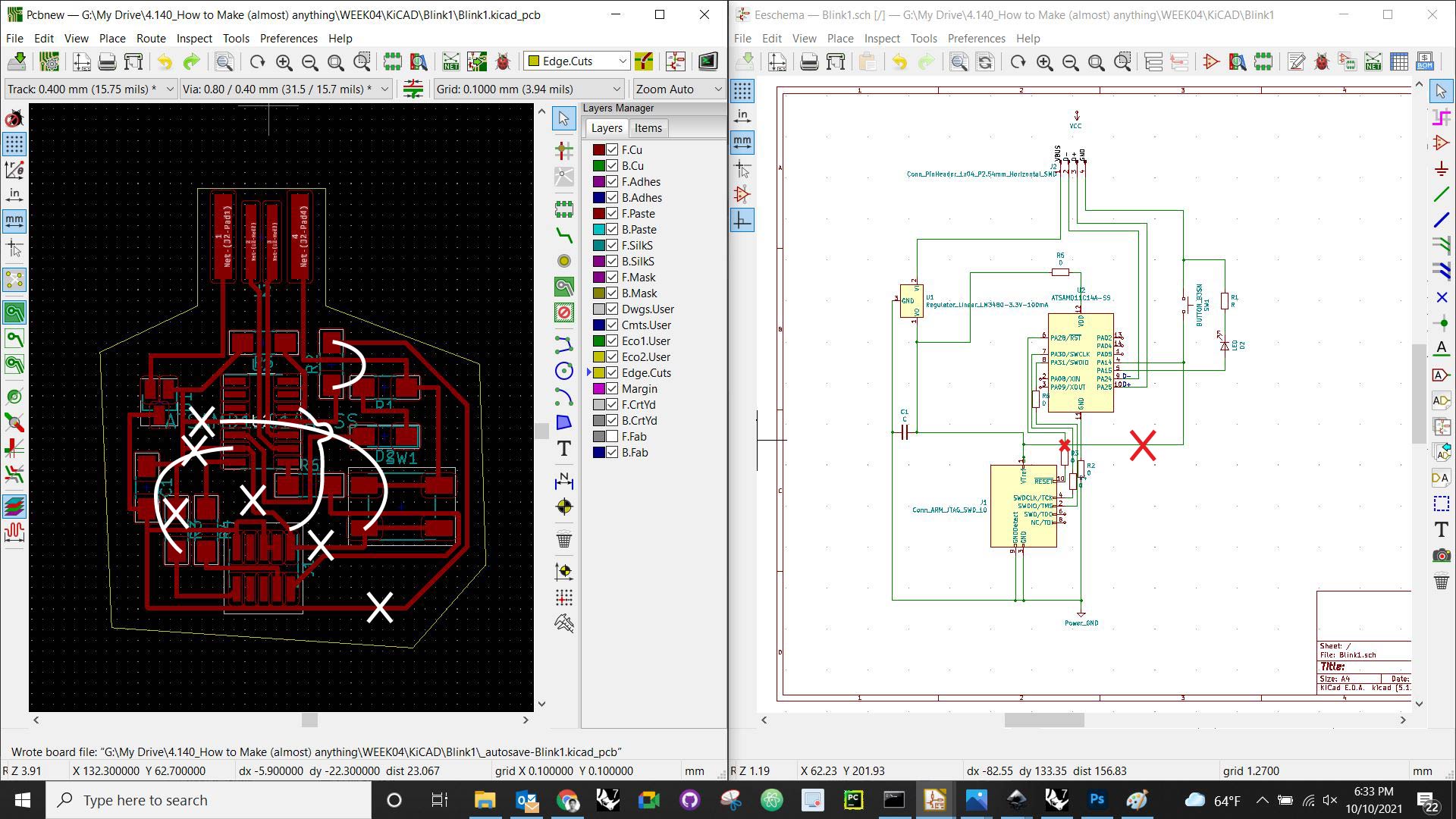Select the Place Junction tool in Eeschema
Viewport: 1456px width, 819px height.
(x=1441, y=323)
